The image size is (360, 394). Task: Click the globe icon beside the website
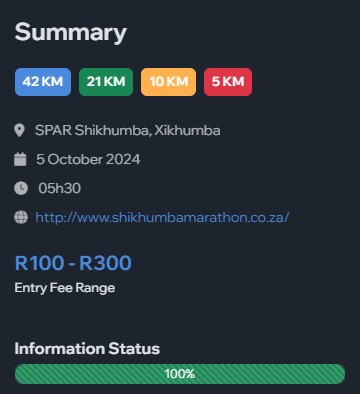coord(21,217)
